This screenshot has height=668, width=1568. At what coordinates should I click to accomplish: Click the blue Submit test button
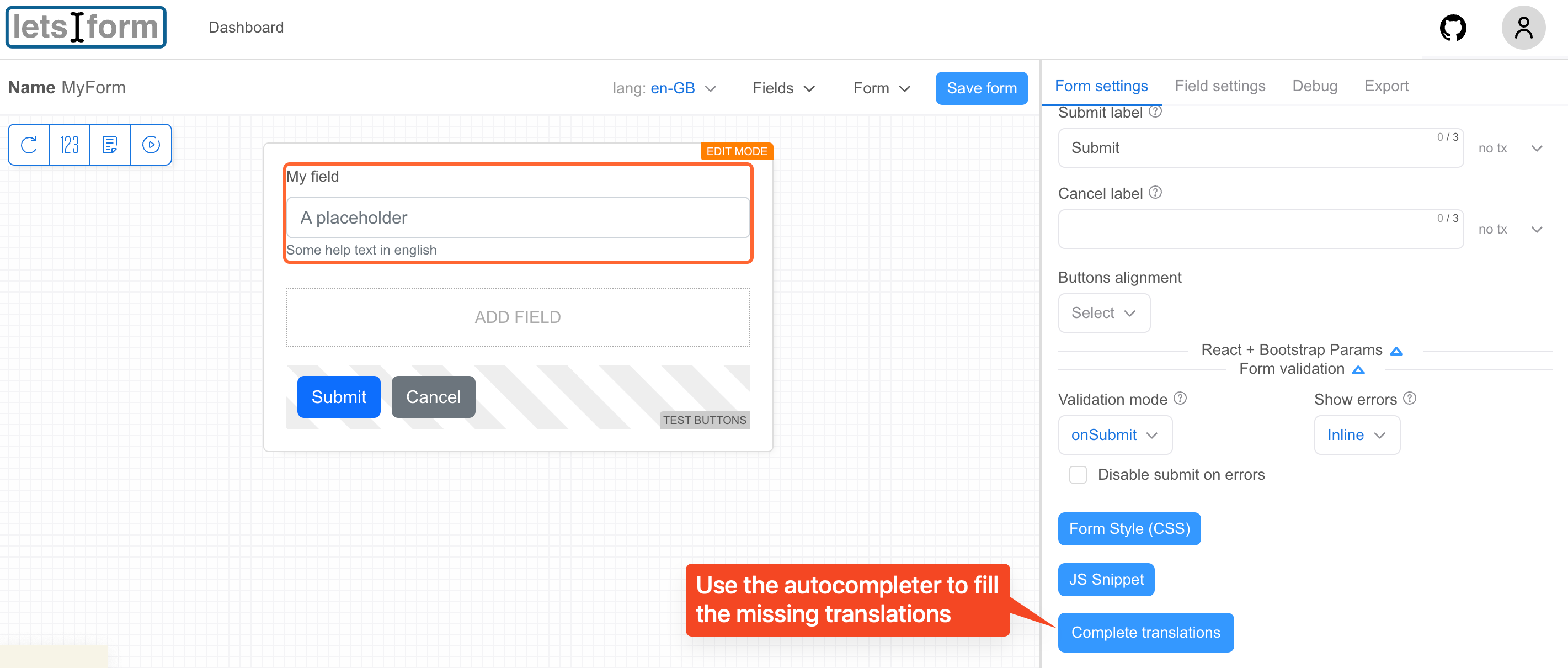(338, 397)
